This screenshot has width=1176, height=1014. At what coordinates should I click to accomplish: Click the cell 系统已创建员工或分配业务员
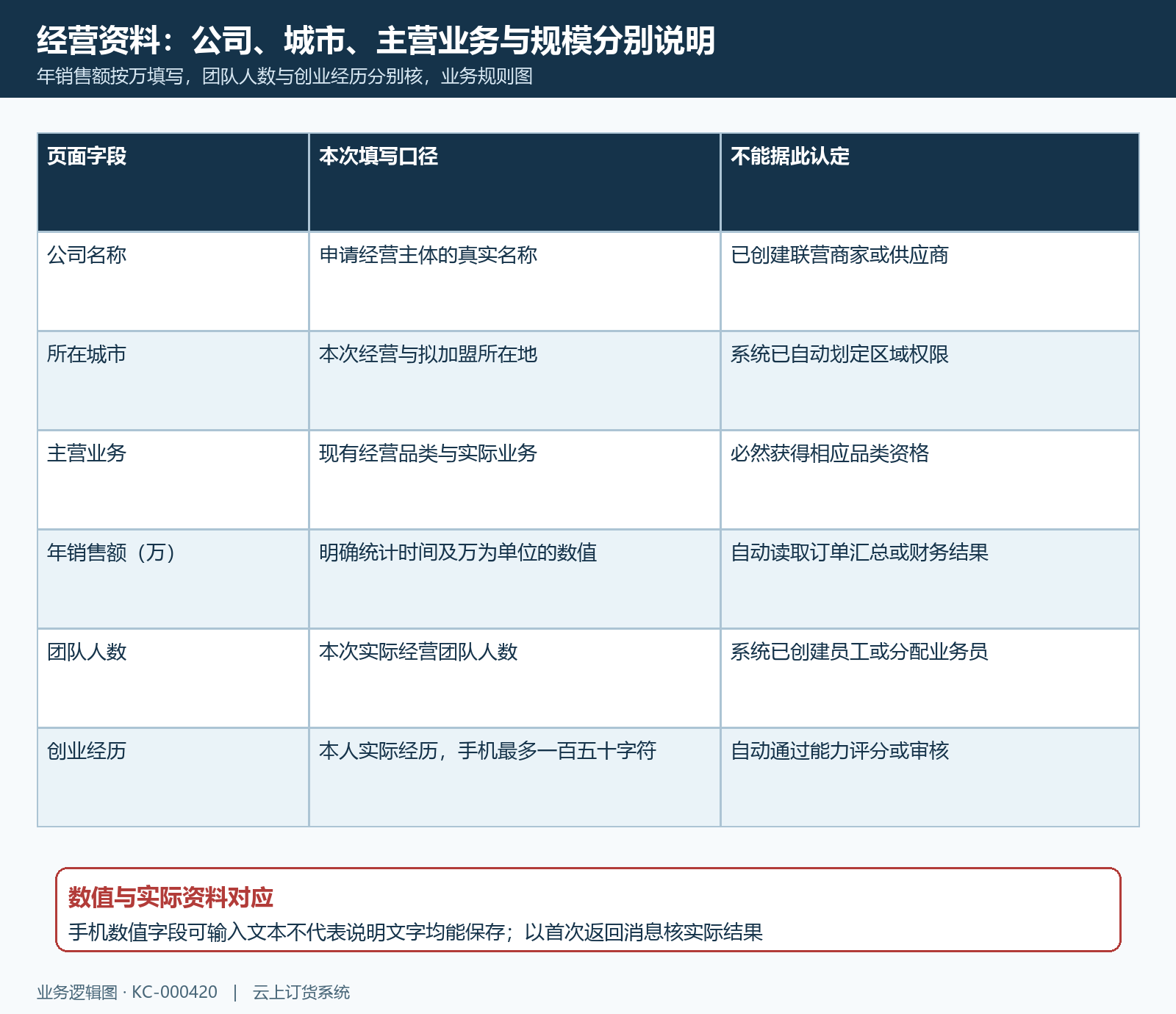point(930,678)
